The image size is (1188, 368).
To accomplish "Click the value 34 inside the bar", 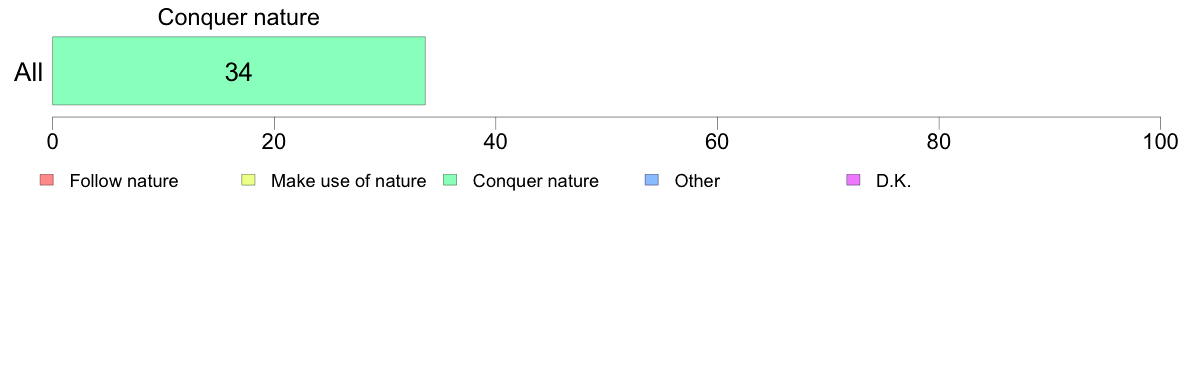I will (x=238, y=72).
